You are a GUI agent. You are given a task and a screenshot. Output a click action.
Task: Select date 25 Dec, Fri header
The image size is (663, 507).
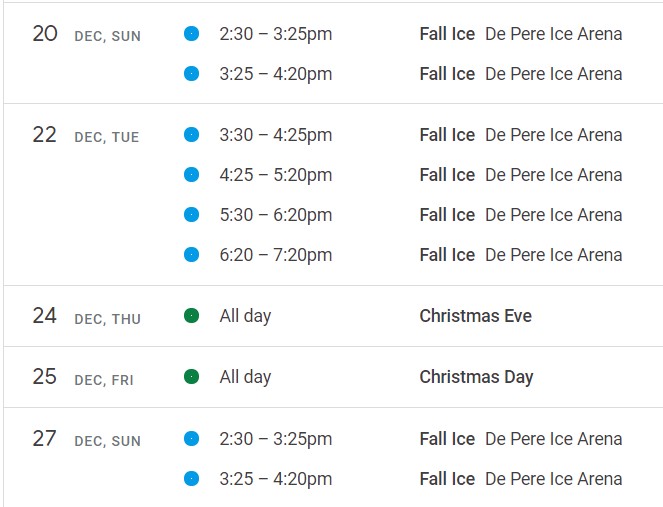click(83, 377)
